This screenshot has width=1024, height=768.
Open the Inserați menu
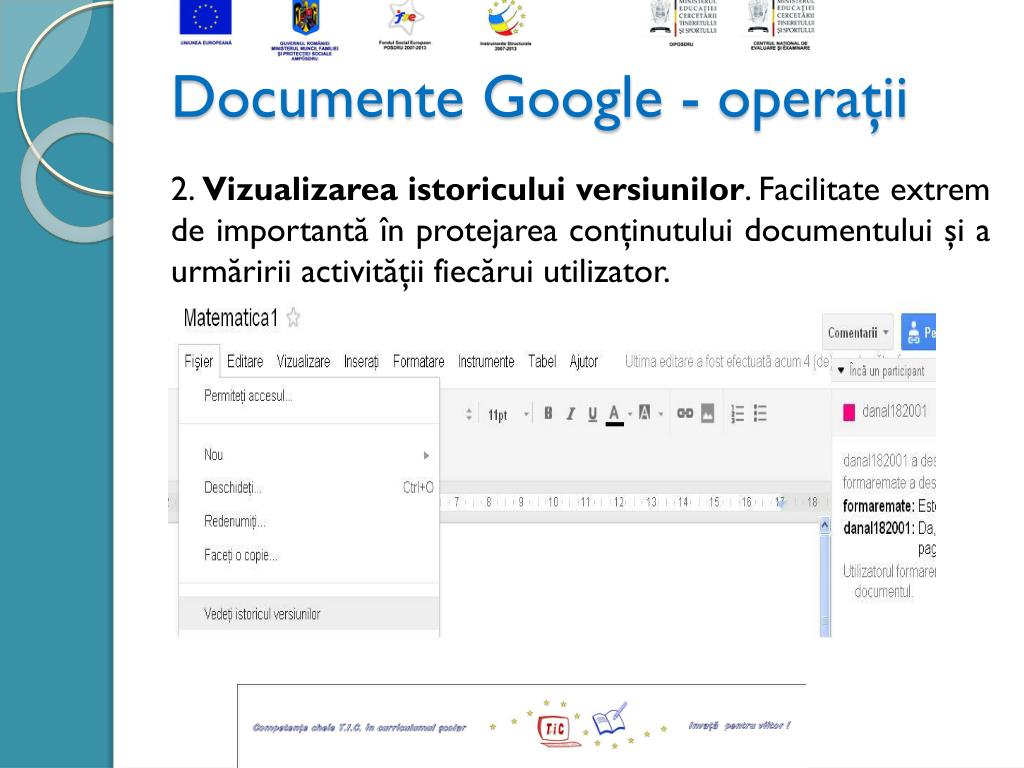361,361
